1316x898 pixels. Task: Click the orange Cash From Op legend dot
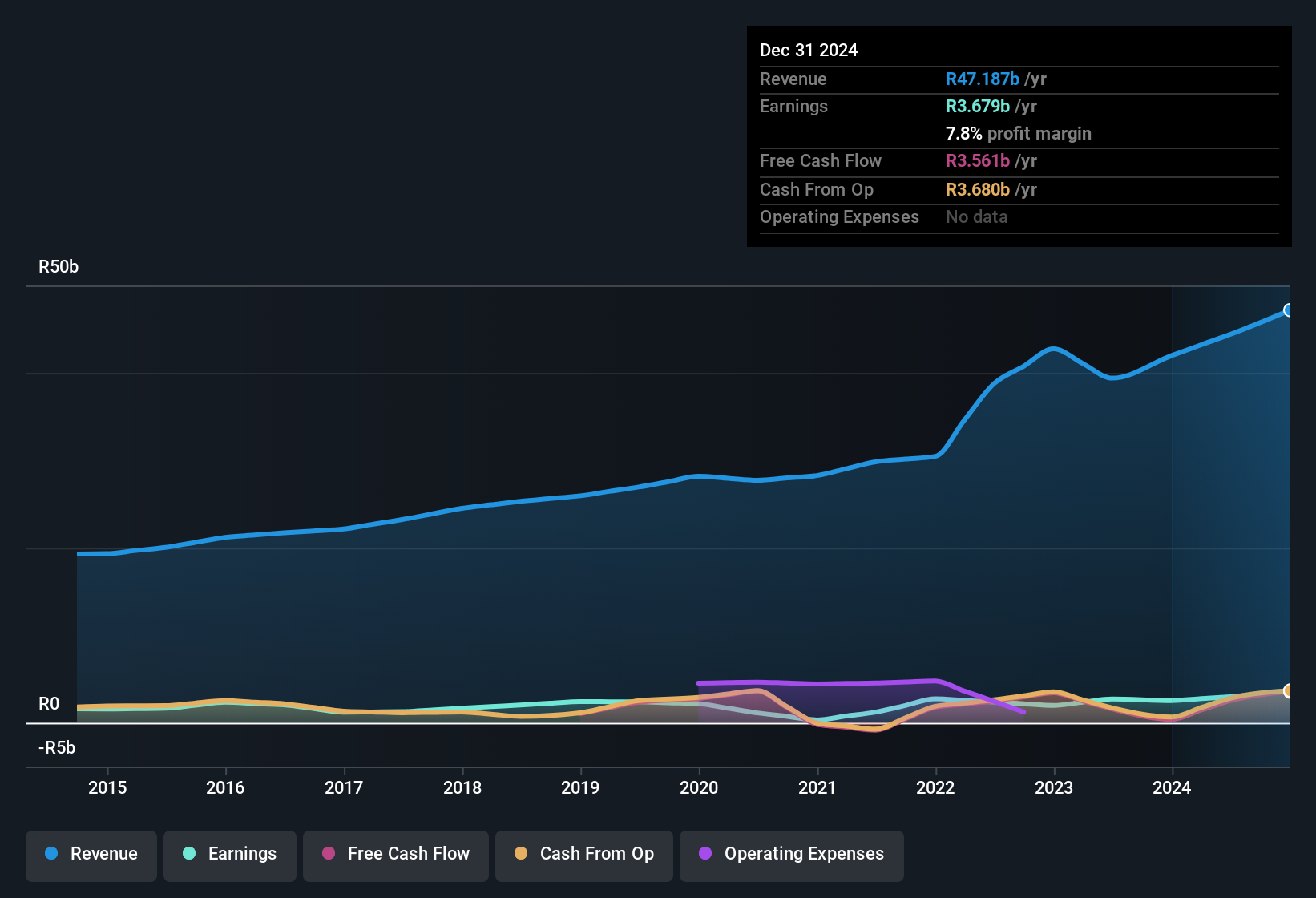[521, 854]
